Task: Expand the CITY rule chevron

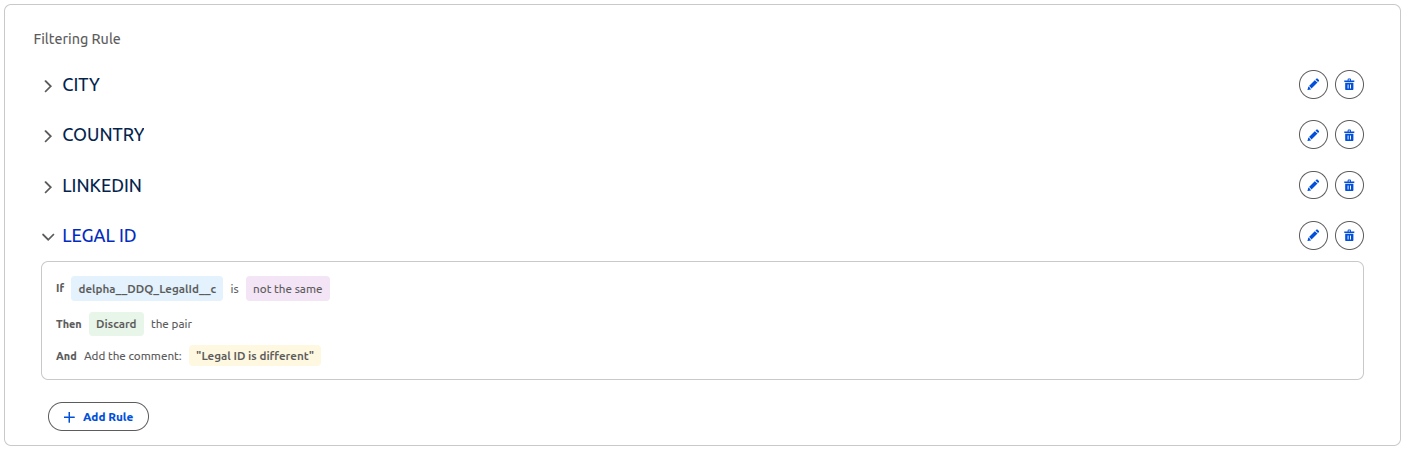Action: tap(48, 86)
